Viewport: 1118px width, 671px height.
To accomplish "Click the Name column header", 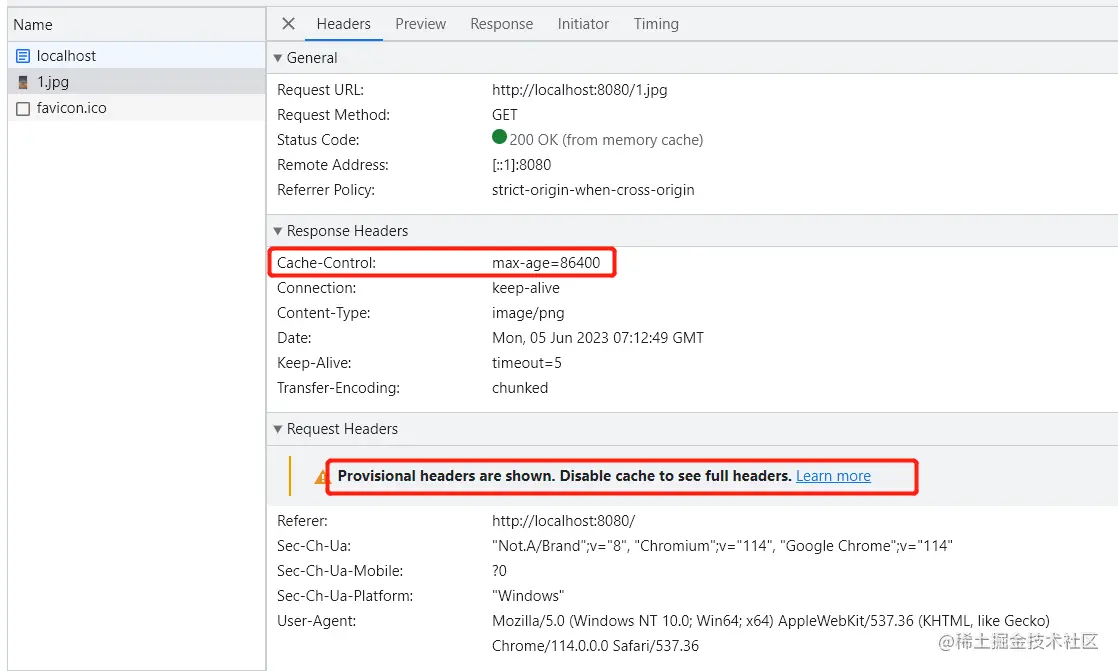I will (34, 25).
